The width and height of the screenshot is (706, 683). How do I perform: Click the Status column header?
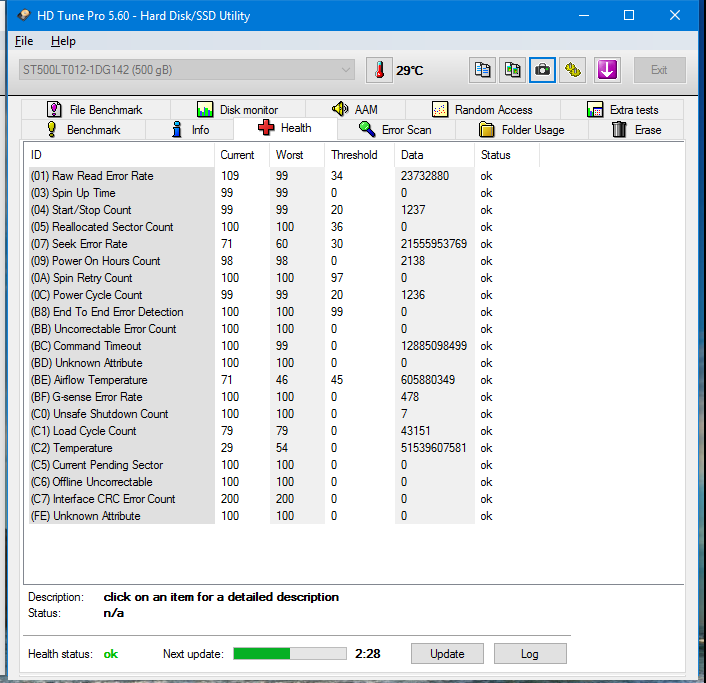(507, 155)
